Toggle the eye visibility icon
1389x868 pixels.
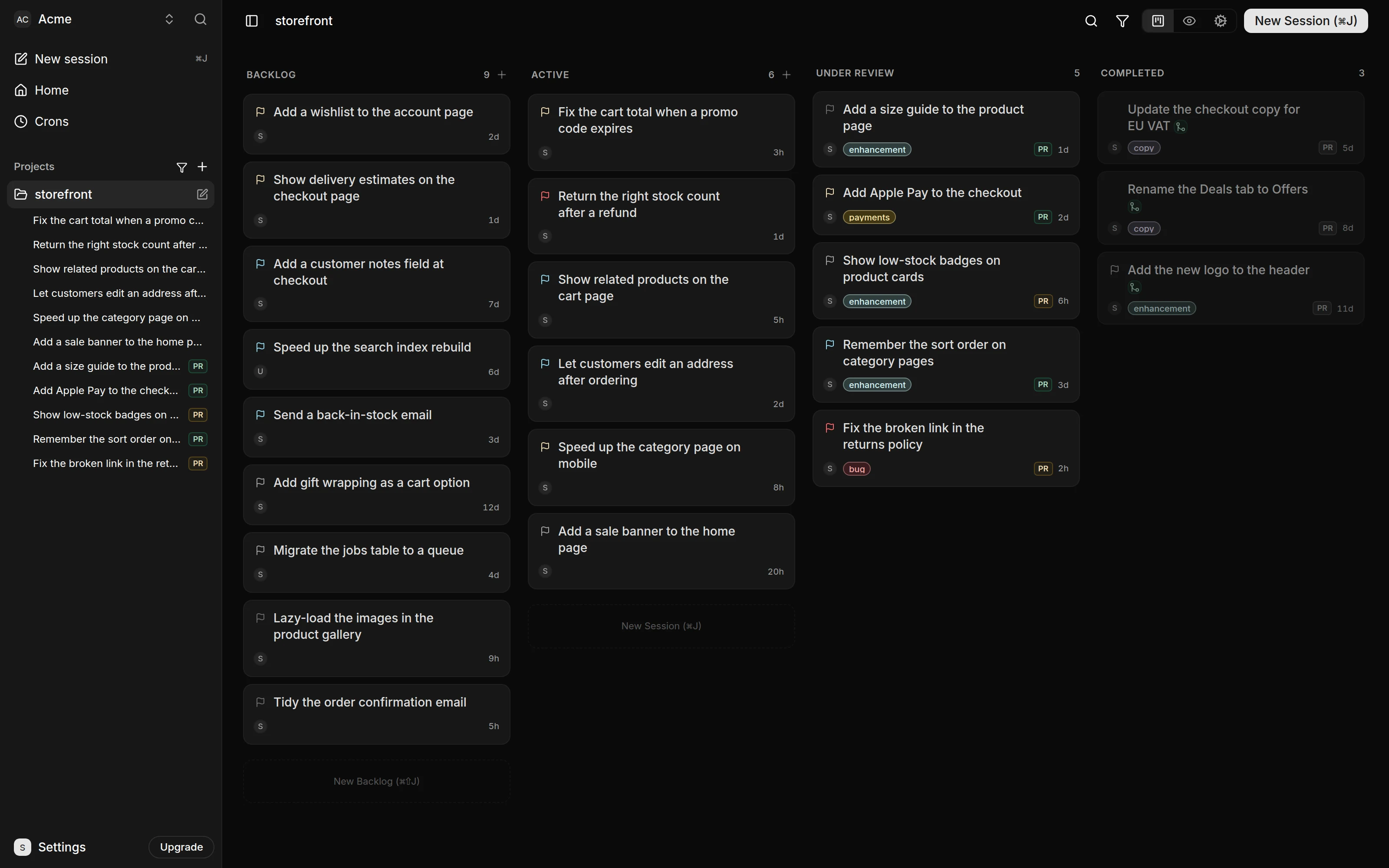(x=1189, y=21)
